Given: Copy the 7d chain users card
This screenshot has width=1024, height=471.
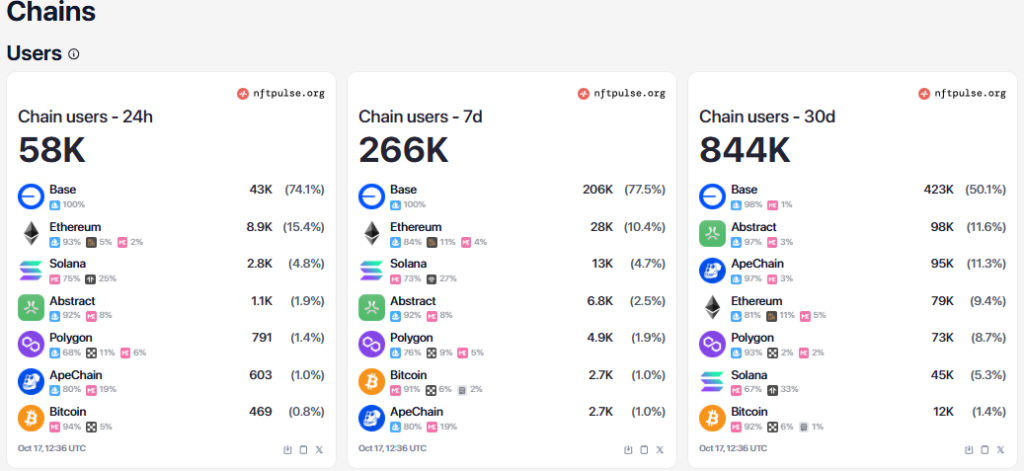Looking at the screenshot, I should pyautogui.click(x=644, y=449).
